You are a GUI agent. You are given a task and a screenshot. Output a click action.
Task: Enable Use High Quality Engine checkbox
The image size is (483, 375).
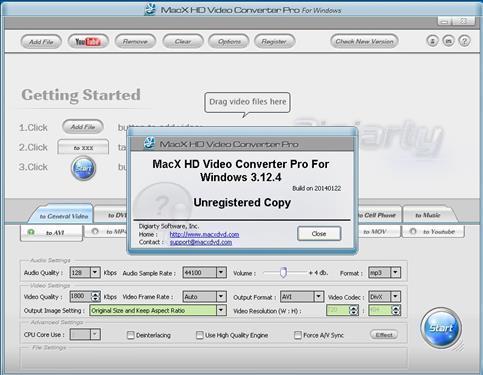(x=200, y=335)
